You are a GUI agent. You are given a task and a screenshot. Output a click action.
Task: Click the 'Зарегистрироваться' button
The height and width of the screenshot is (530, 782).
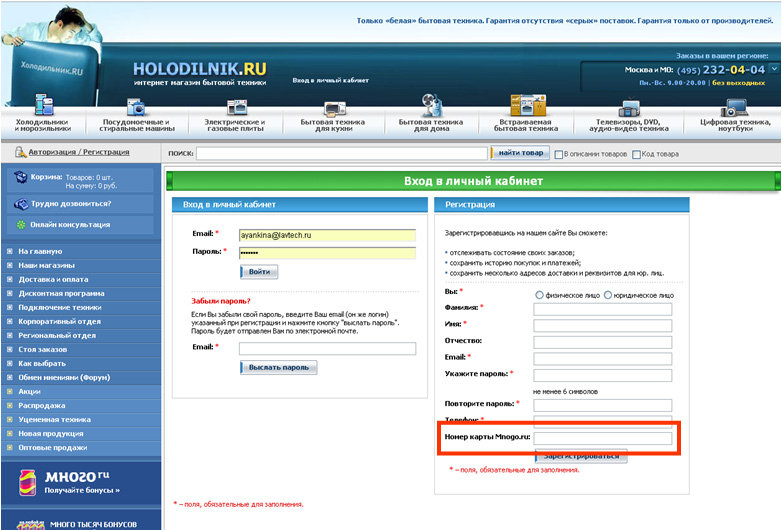point(581,456)
